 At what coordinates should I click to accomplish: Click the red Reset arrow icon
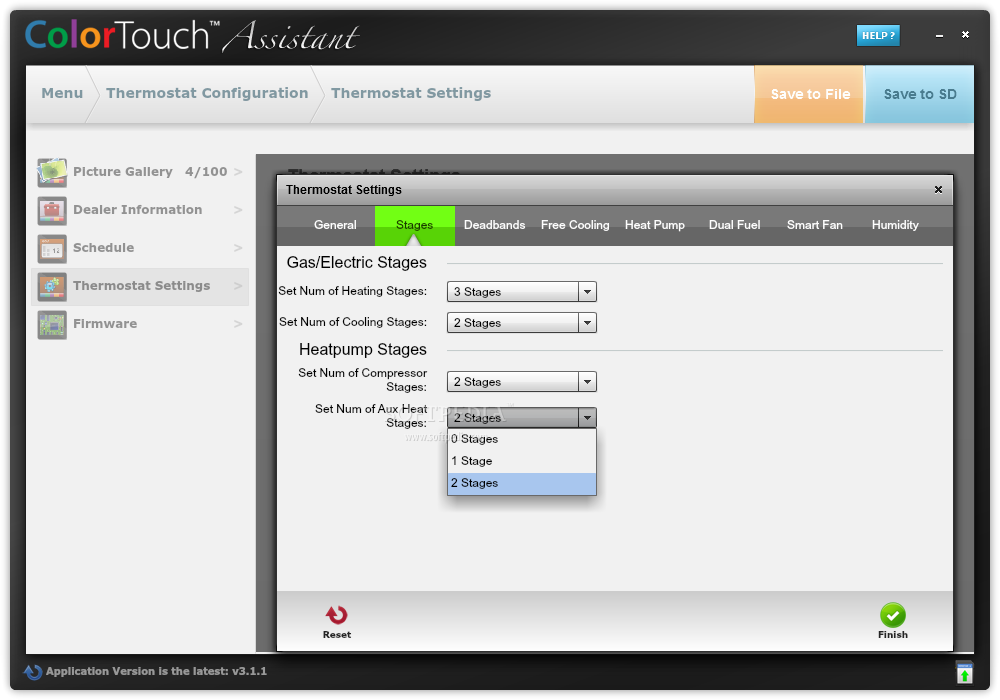pos(336,615)
